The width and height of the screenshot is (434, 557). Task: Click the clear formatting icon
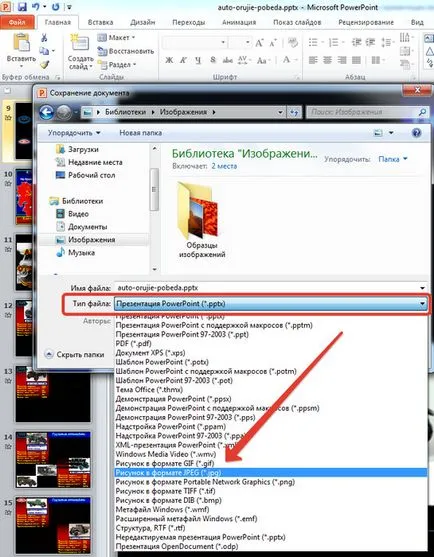click(293, 43)
